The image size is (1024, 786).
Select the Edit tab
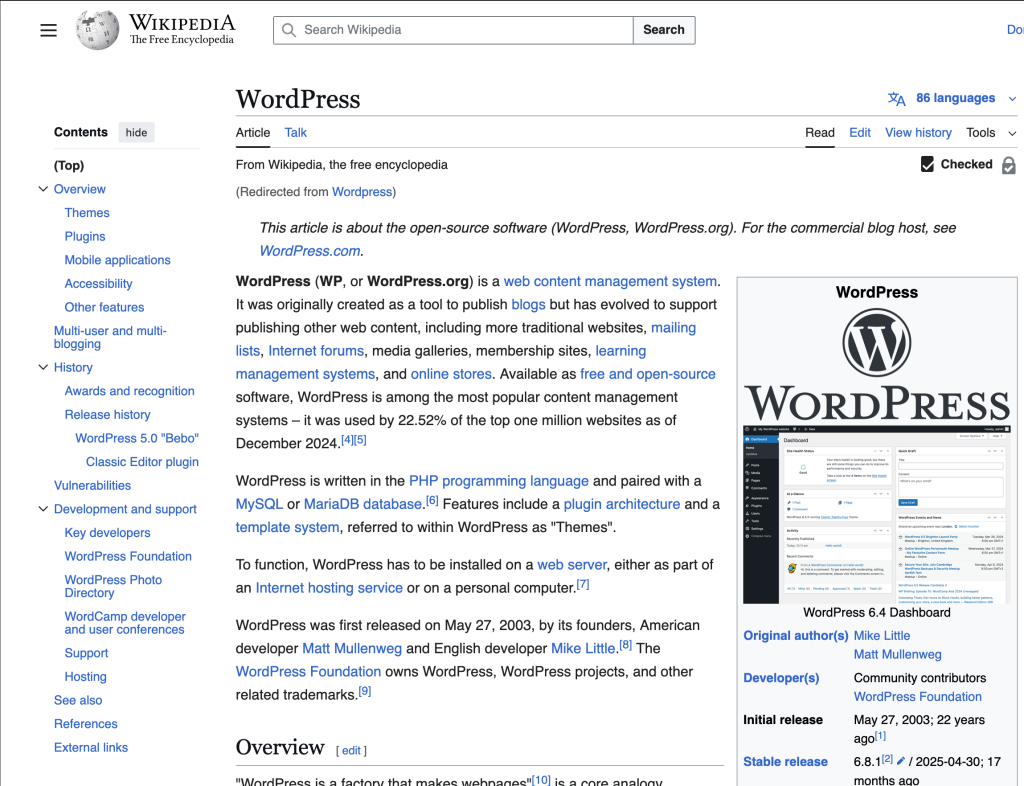[859, 133]
